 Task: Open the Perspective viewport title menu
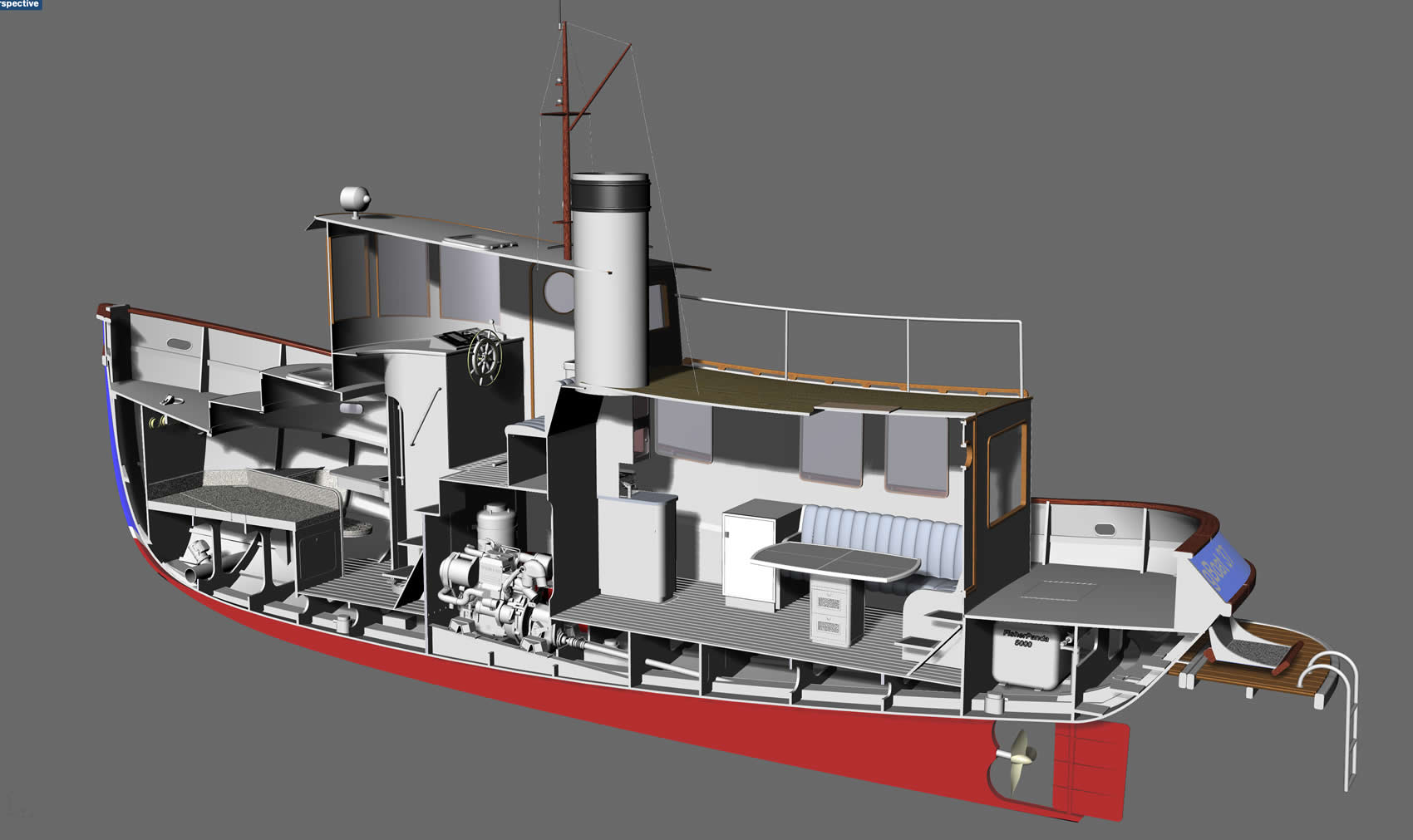[20, 4]
